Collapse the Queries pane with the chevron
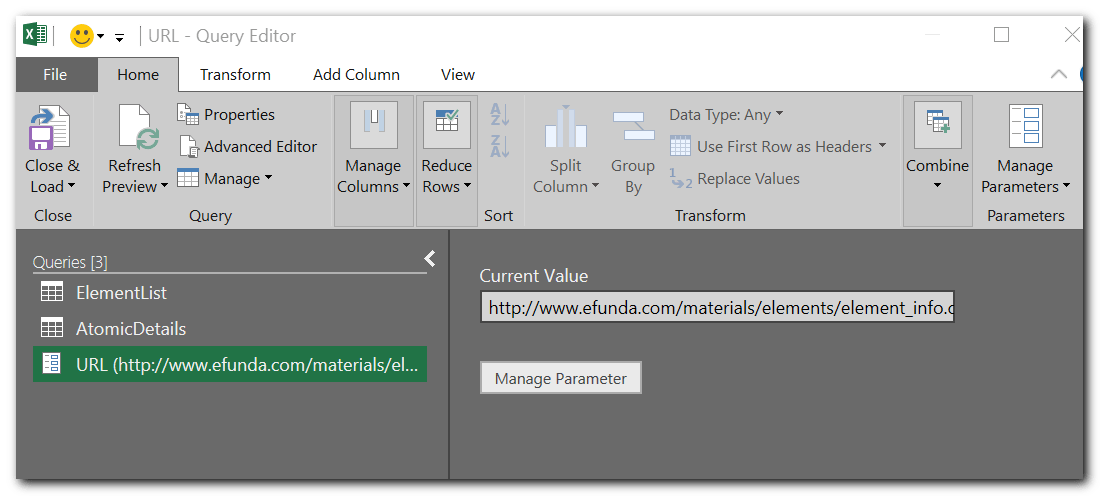The height and width of the screenshot is (496, 1100). 430,259
